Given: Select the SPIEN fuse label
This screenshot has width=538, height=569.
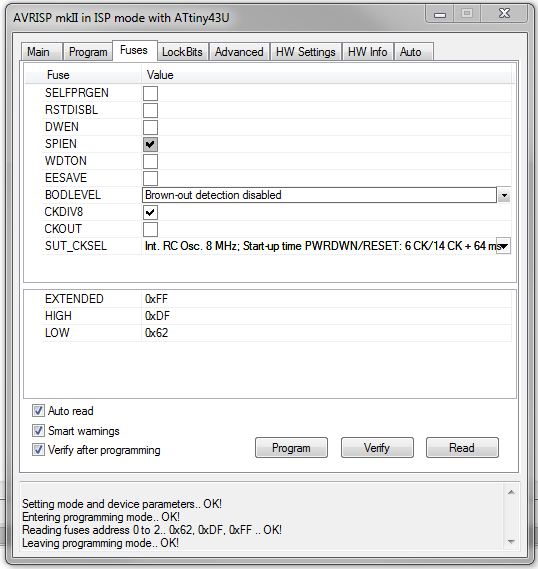Looking at the screenshot, I should coord(61,144).
